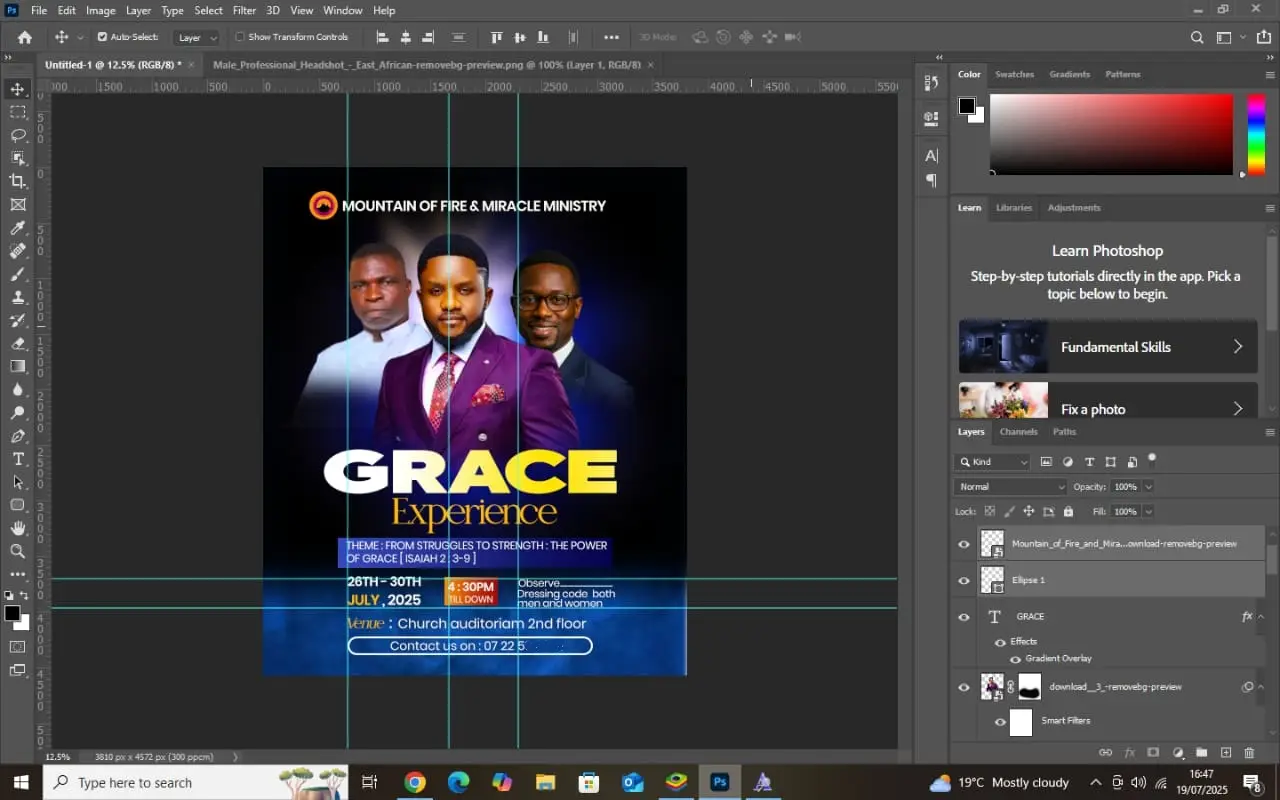Switch to the Swatches tab
The image size is (1280, 800).
[1014, 74]
